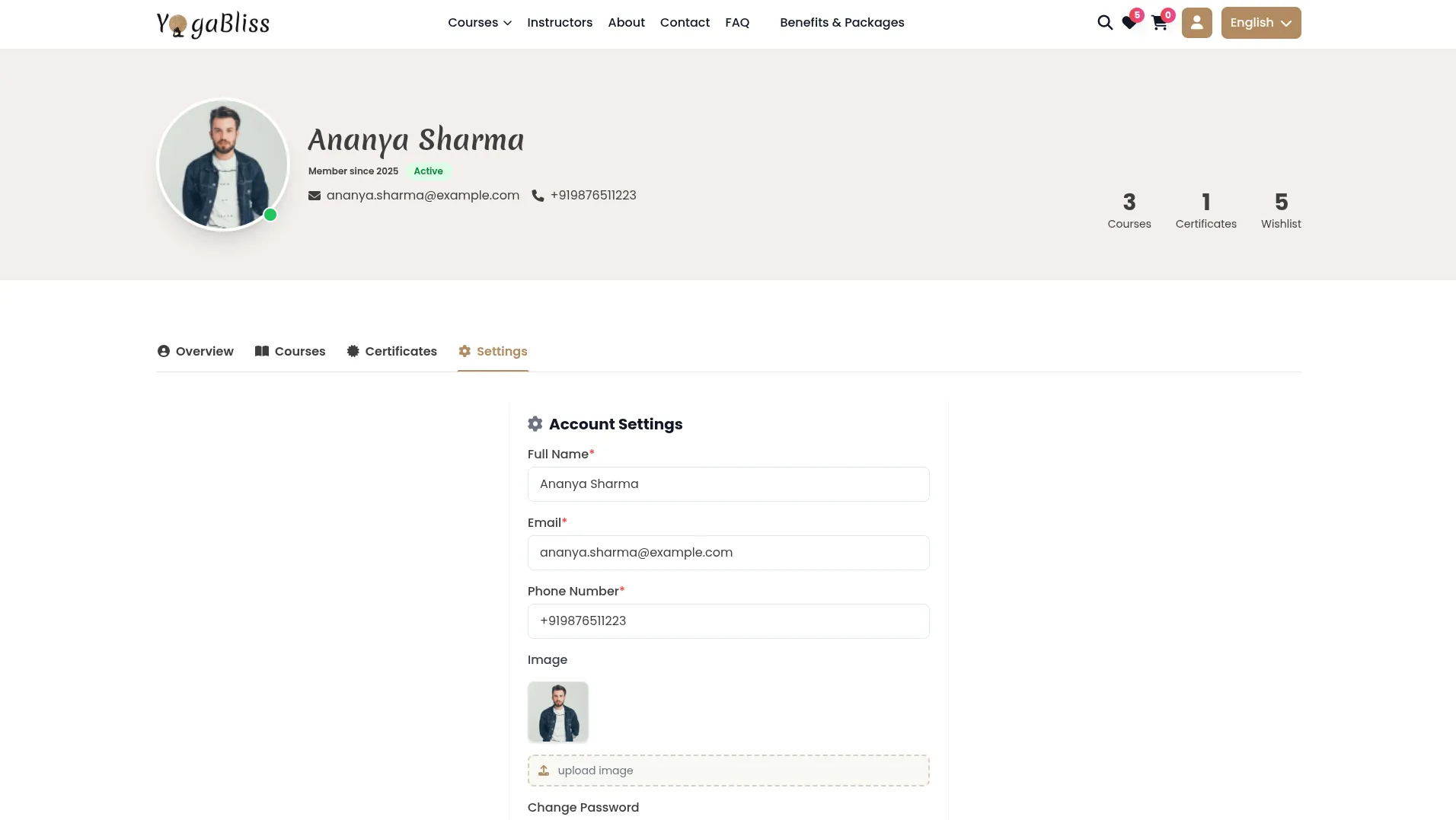Expand the Courses navigation dropdown
The image size is (1456, 820).
point(479,23)
